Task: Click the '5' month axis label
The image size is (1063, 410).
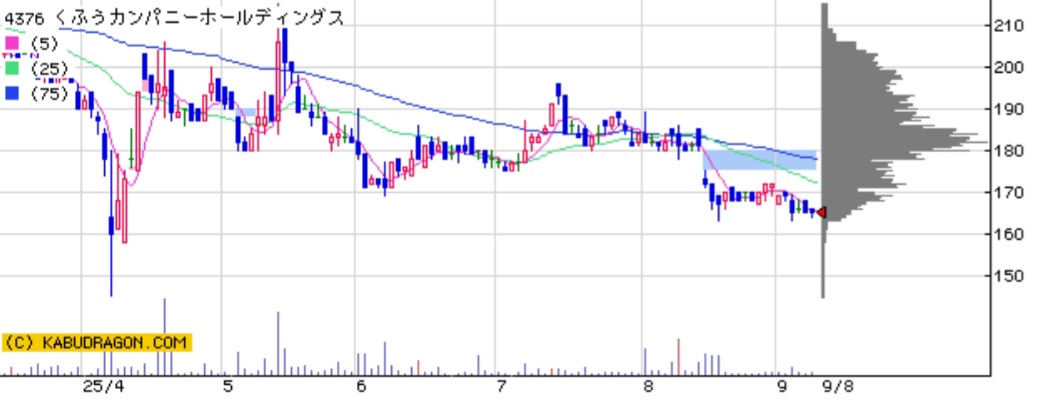Action: 228,387
